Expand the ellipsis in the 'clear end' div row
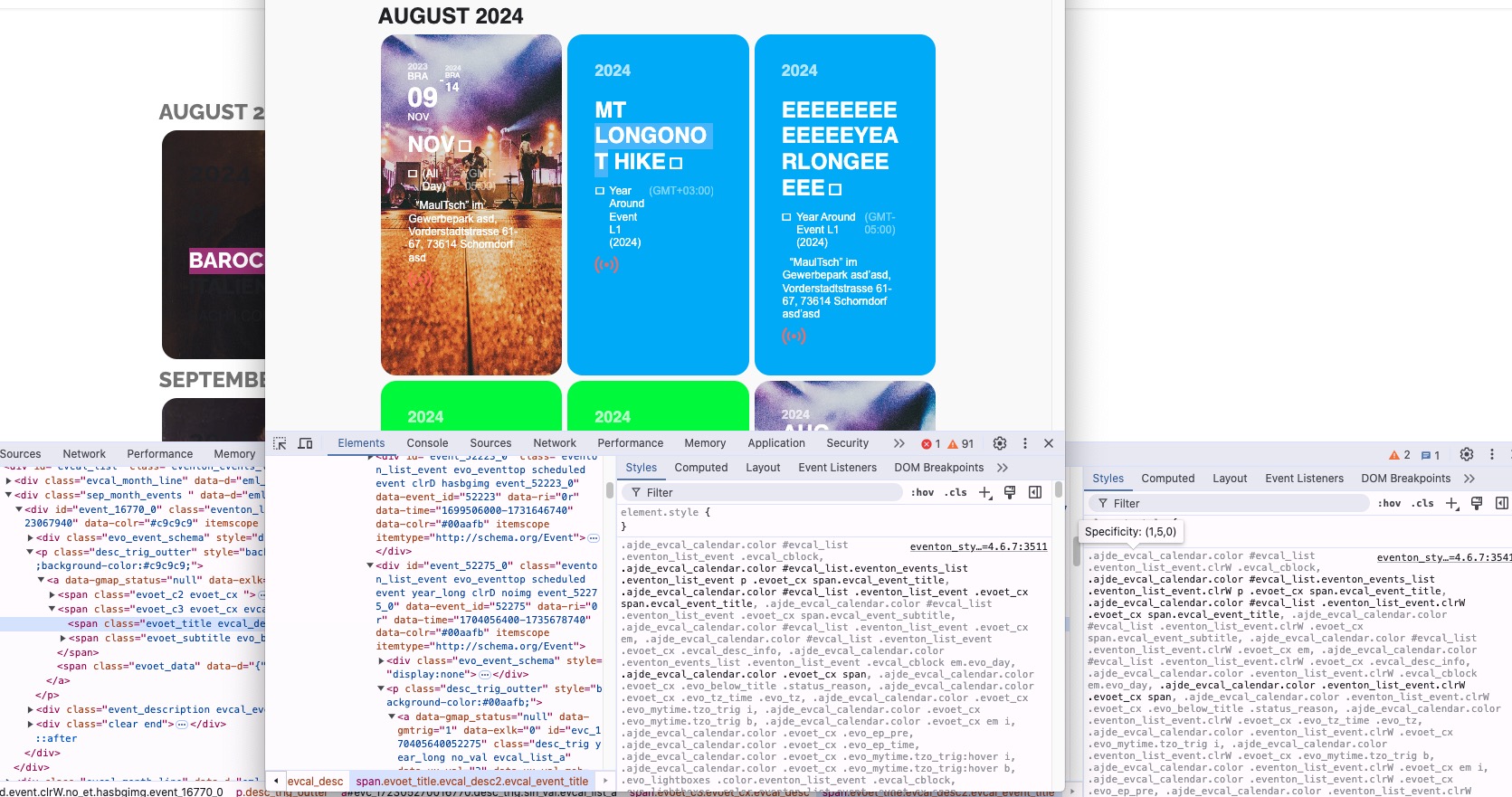This screenshot has height=797, width=1512. tap(182, 724)
